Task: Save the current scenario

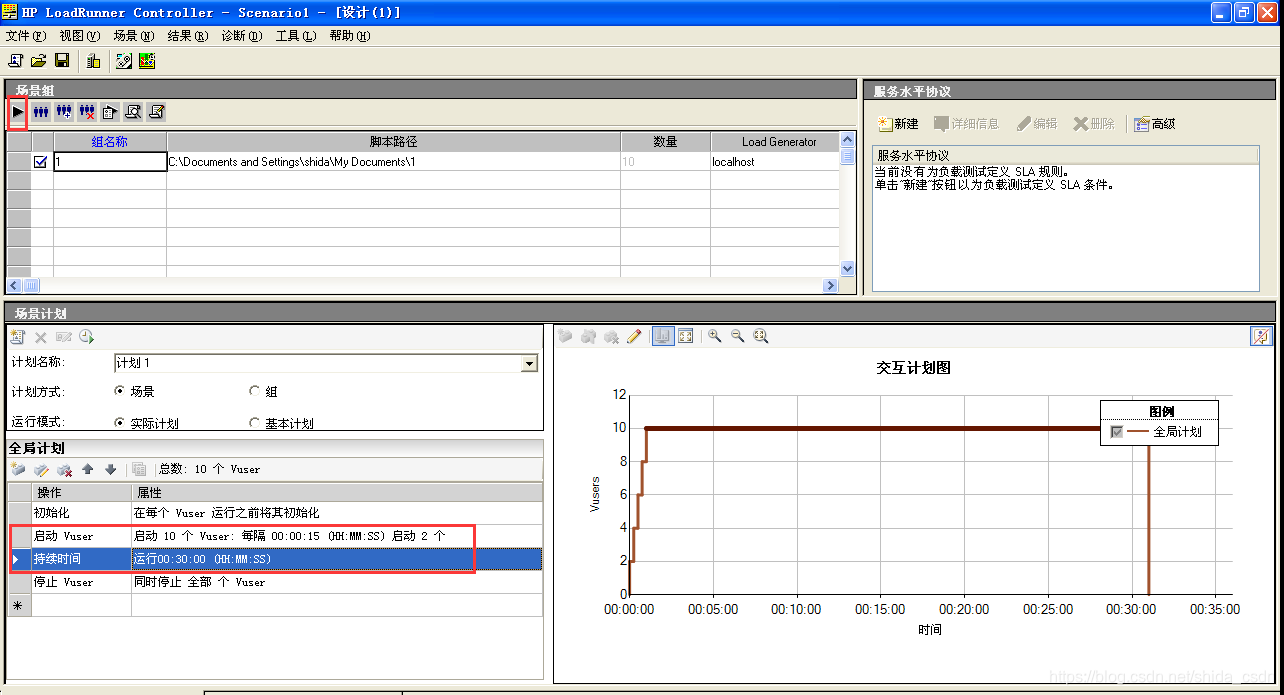Action: pos(62,60)
